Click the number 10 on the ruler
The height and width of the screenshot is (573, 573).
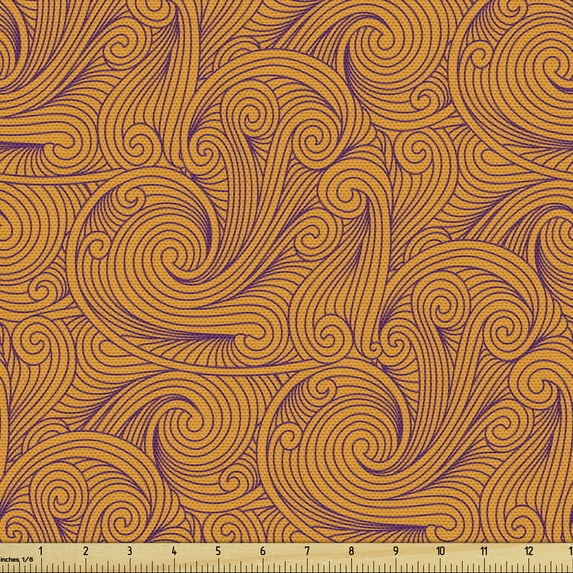(x=440, y=550)
